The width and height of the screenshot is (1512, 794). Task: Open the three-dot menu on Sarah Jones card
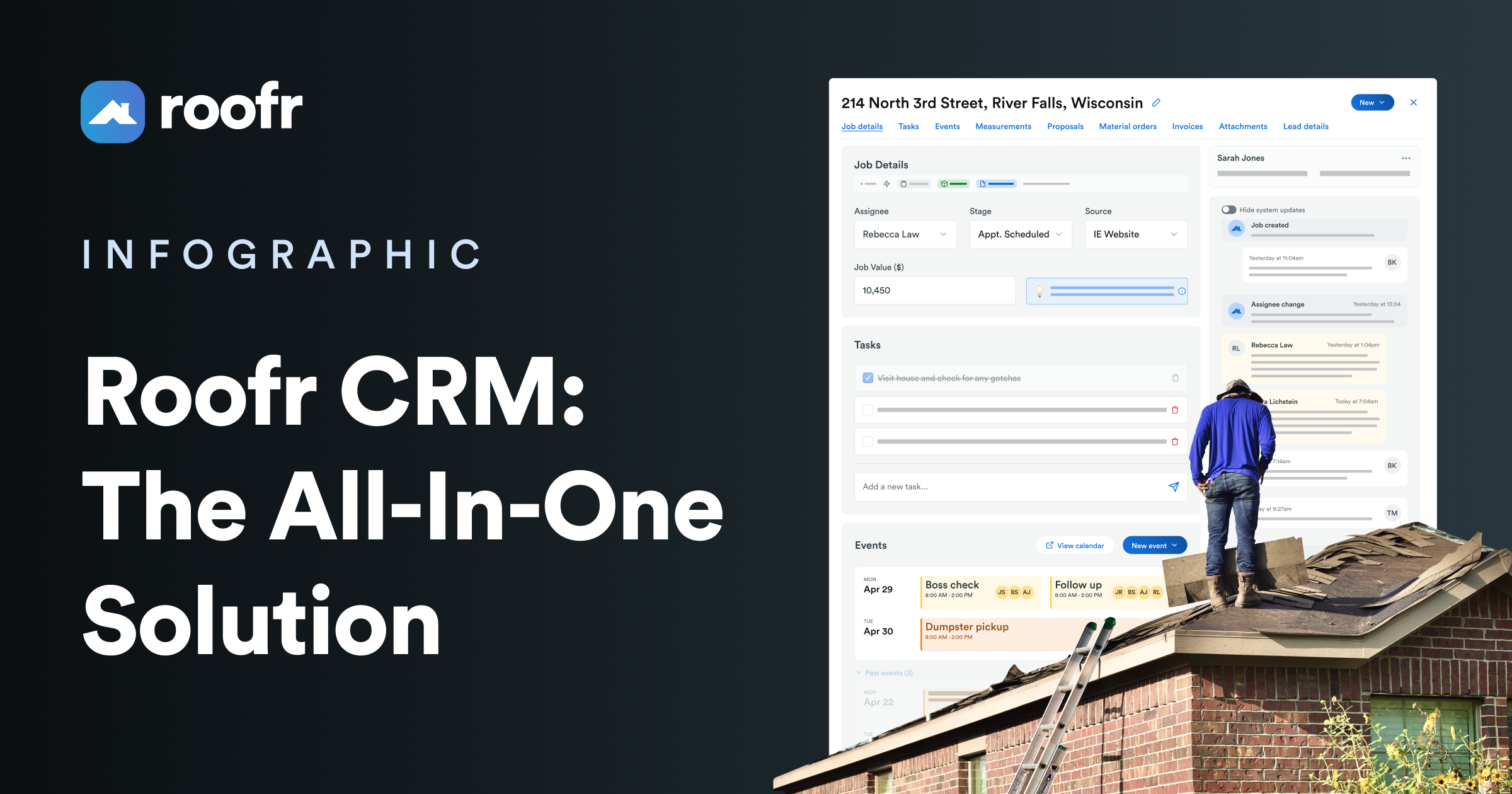click(1406, 158)
